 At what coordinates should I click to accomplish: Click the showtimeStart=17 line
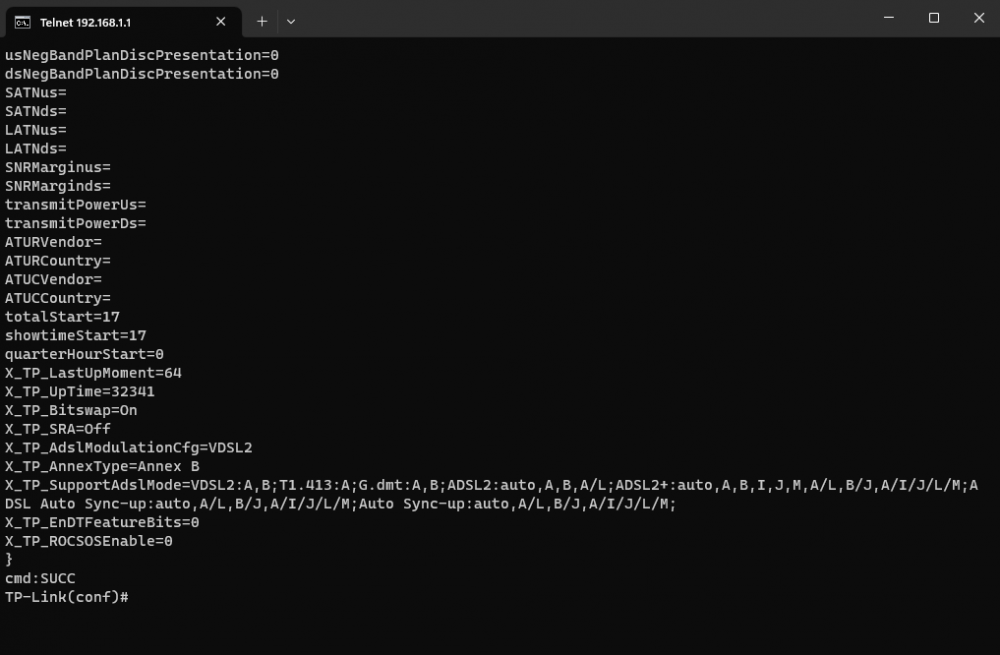[x=75, y=336]
